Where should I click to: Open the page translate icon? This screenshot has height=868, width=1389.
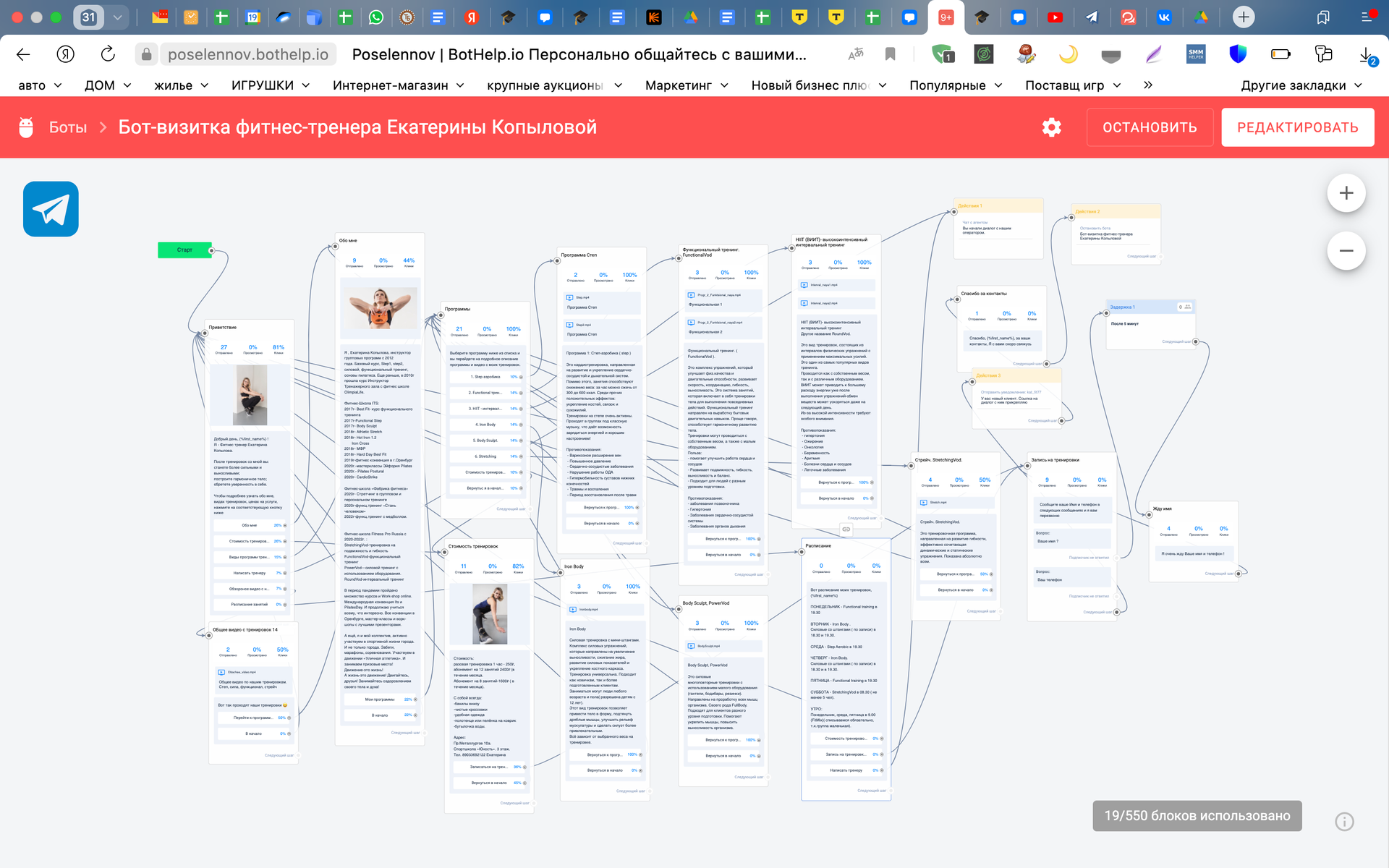(856, 54)
